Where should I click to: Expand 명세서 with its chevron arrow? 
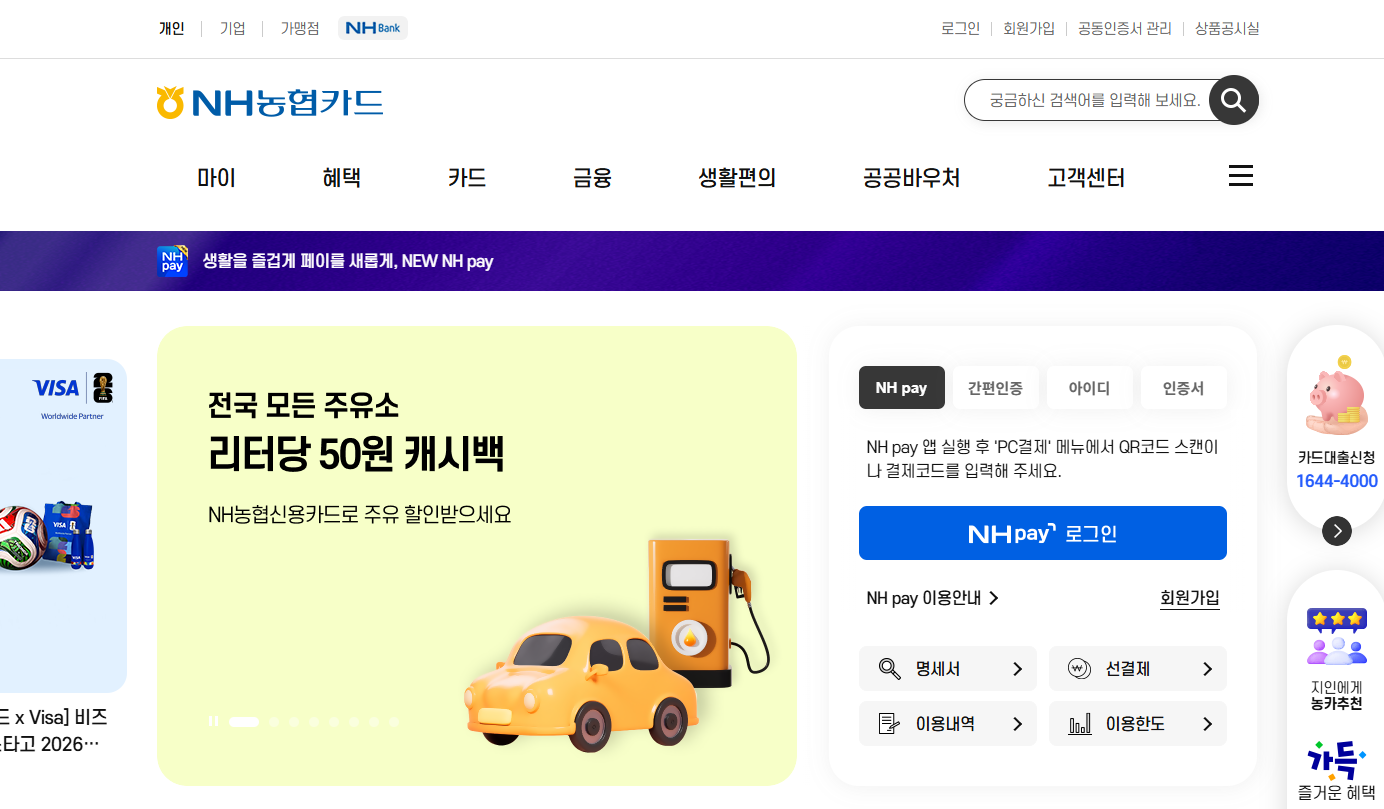coord(1017,669)
